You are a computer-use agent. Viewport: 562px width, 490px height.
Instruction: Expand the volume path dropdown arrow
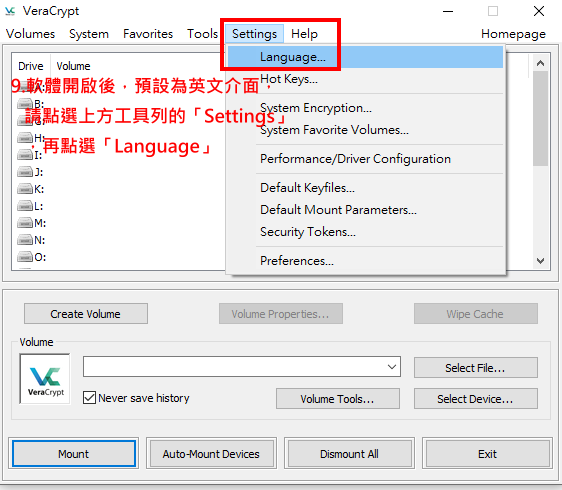click(x=392, y=367)
